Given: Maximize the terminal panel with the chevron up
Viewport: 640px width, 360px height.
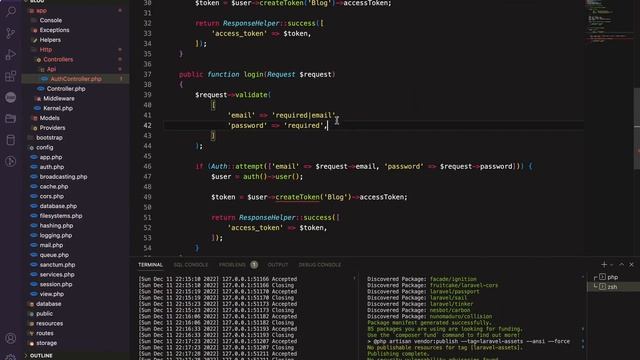Looking at the screenshot, I should (622, 264).
